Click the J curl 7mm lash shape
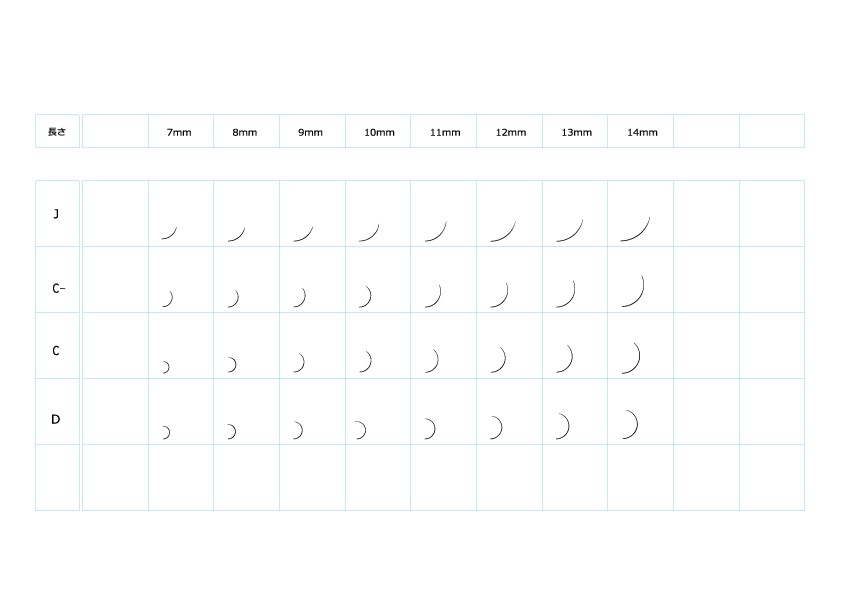Viewport: 842px width, 595px height. point(169,232)
